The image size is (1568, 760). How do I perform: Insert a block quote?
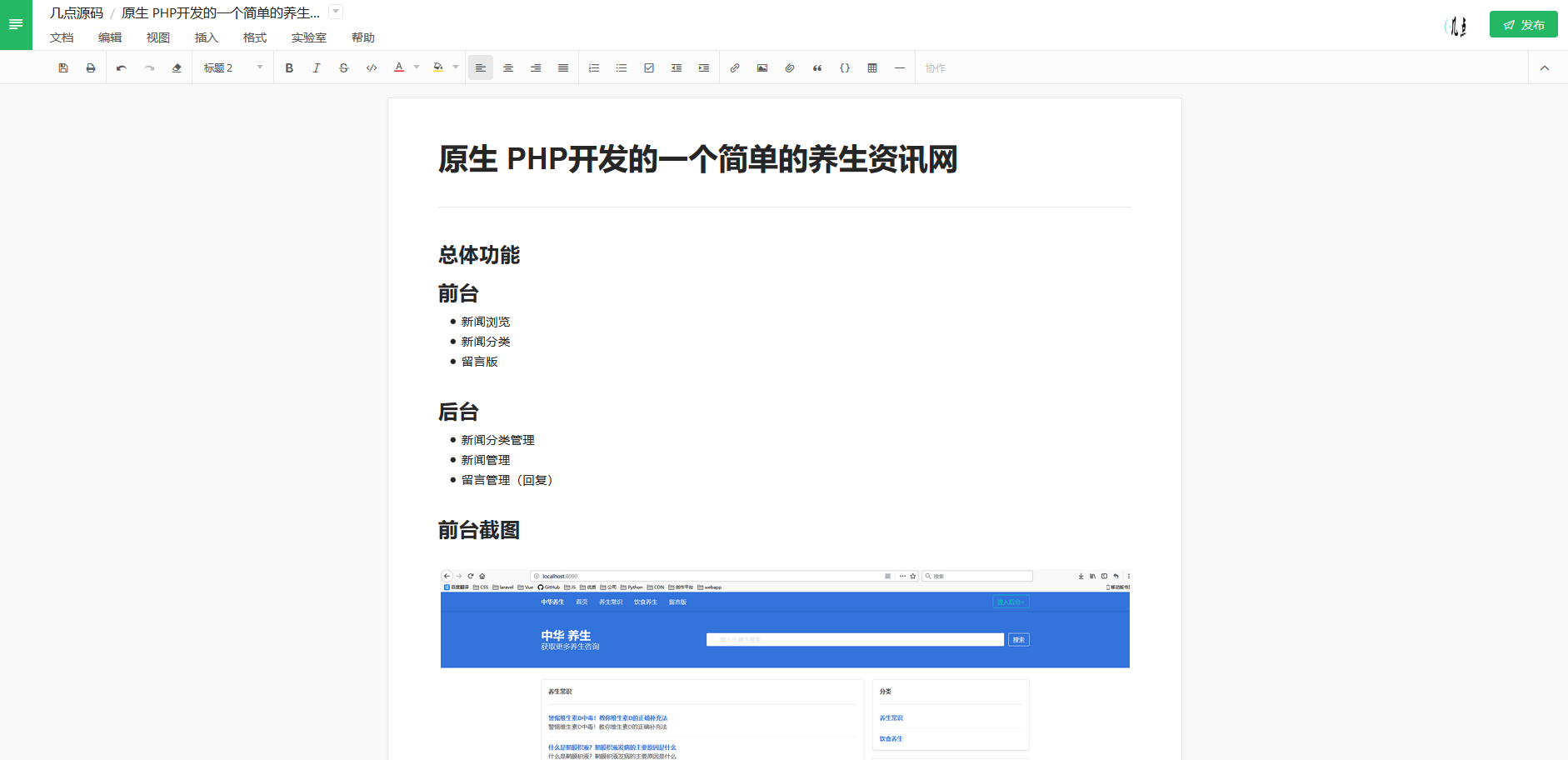817,68
